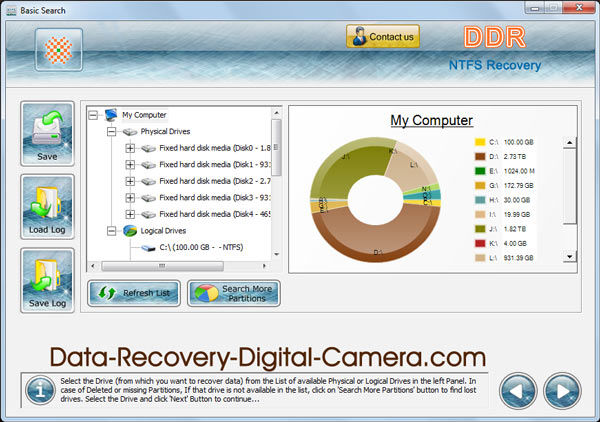Click legend entry G:\ 172.79 GB
Image resolution: width=600 pixels, height=422 pixels.
(504, 186)
